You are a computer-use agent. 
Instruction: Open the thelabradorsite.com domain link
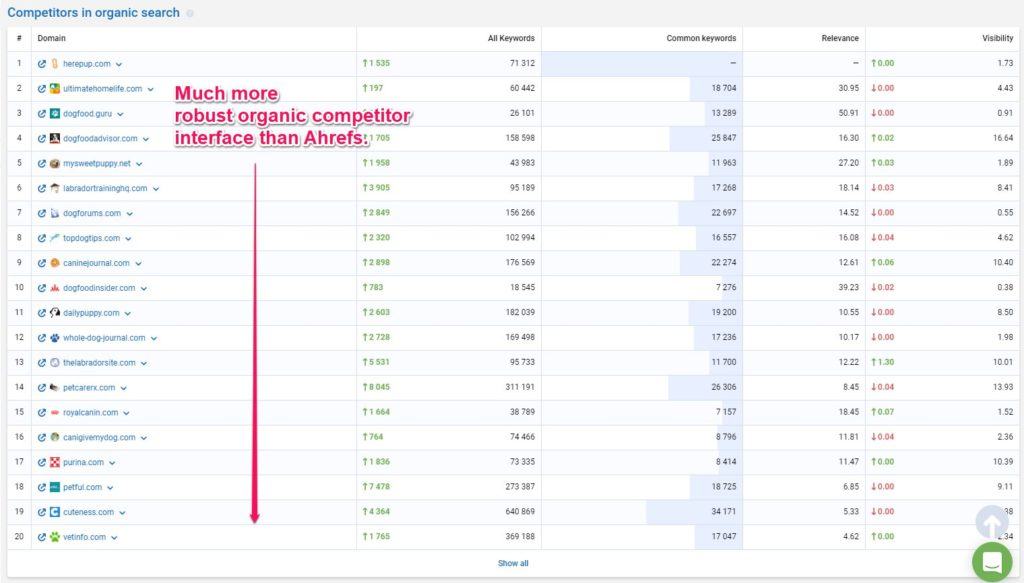99,362
